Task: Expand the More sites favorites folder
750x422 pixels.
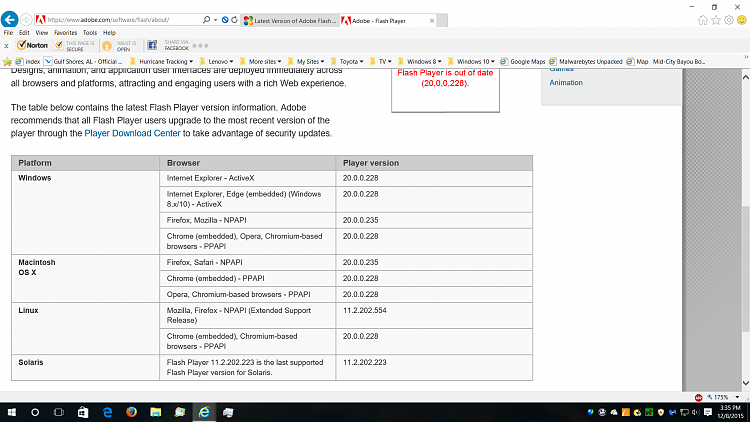Action: [261, 62]
